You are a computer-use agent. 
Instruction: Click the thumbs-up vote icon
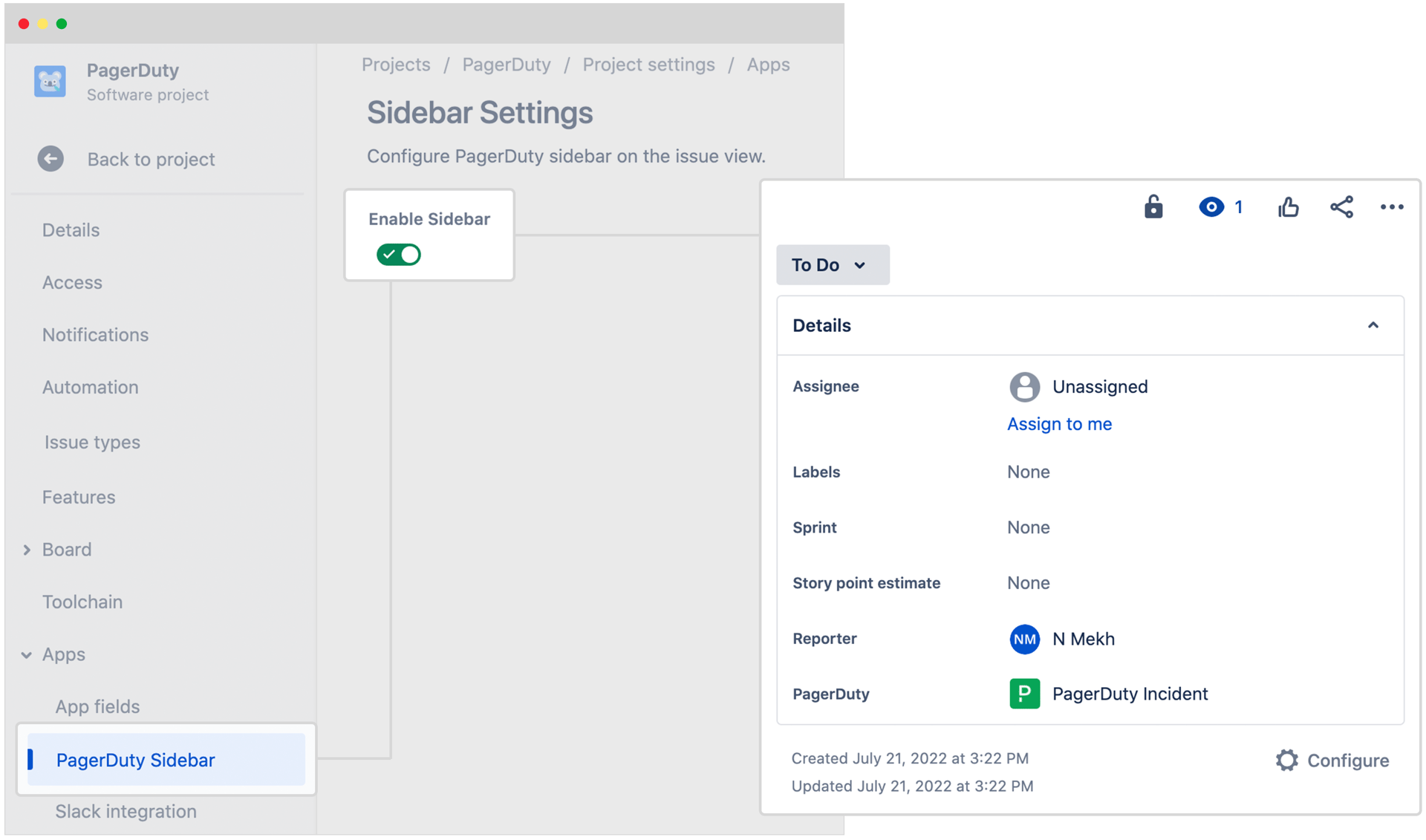pyautogui.click(x=1289, y=207)
